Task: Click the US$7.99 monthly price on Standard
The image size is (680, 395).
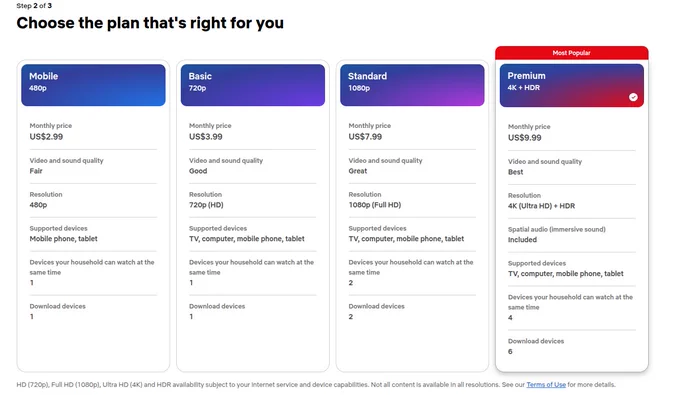Action: click(x=365, y=137)
